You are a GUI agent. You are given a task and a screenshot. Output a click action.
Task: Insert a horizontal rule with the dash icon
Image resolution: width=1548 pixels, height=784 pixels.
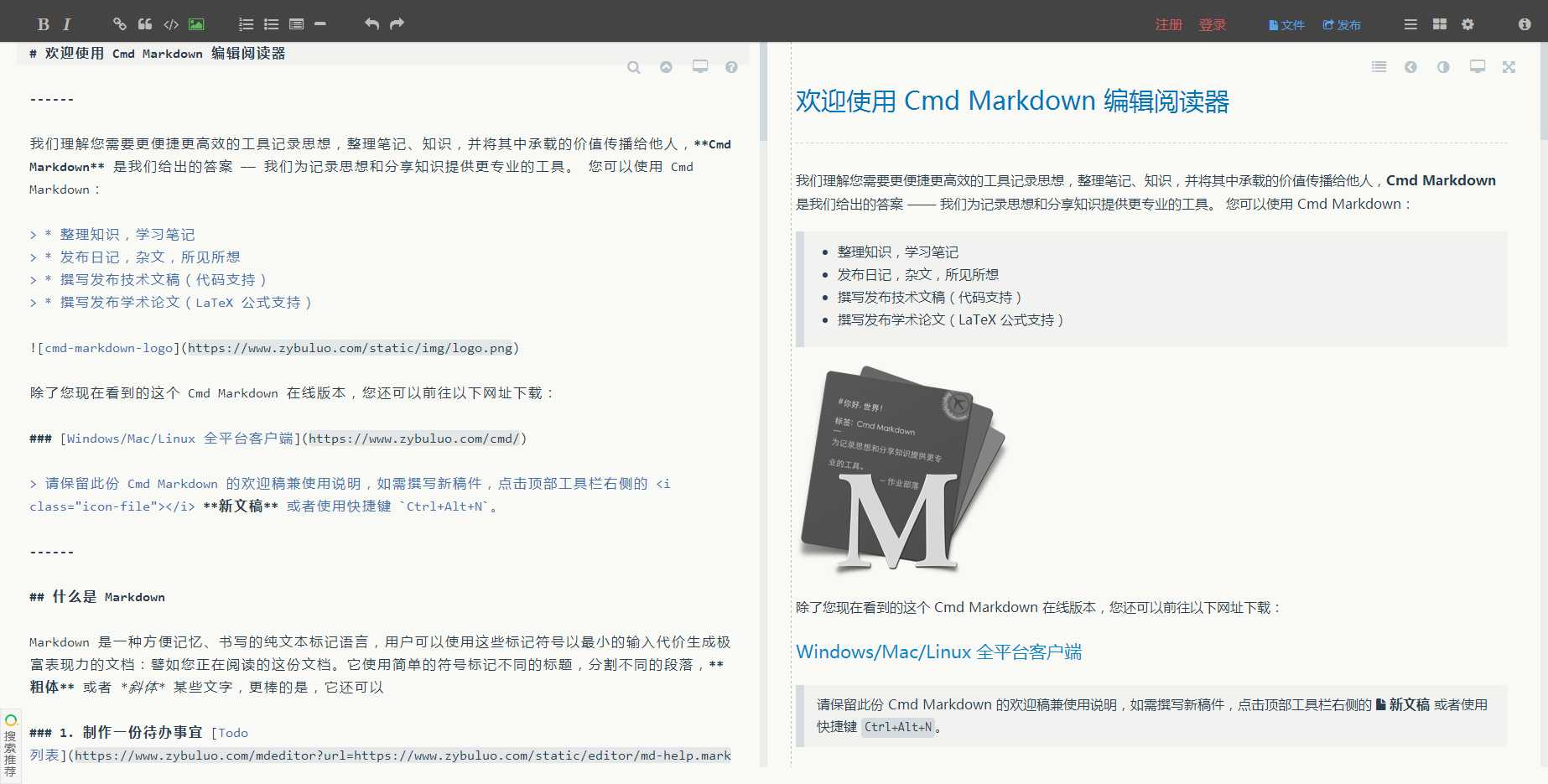point(319,24)
